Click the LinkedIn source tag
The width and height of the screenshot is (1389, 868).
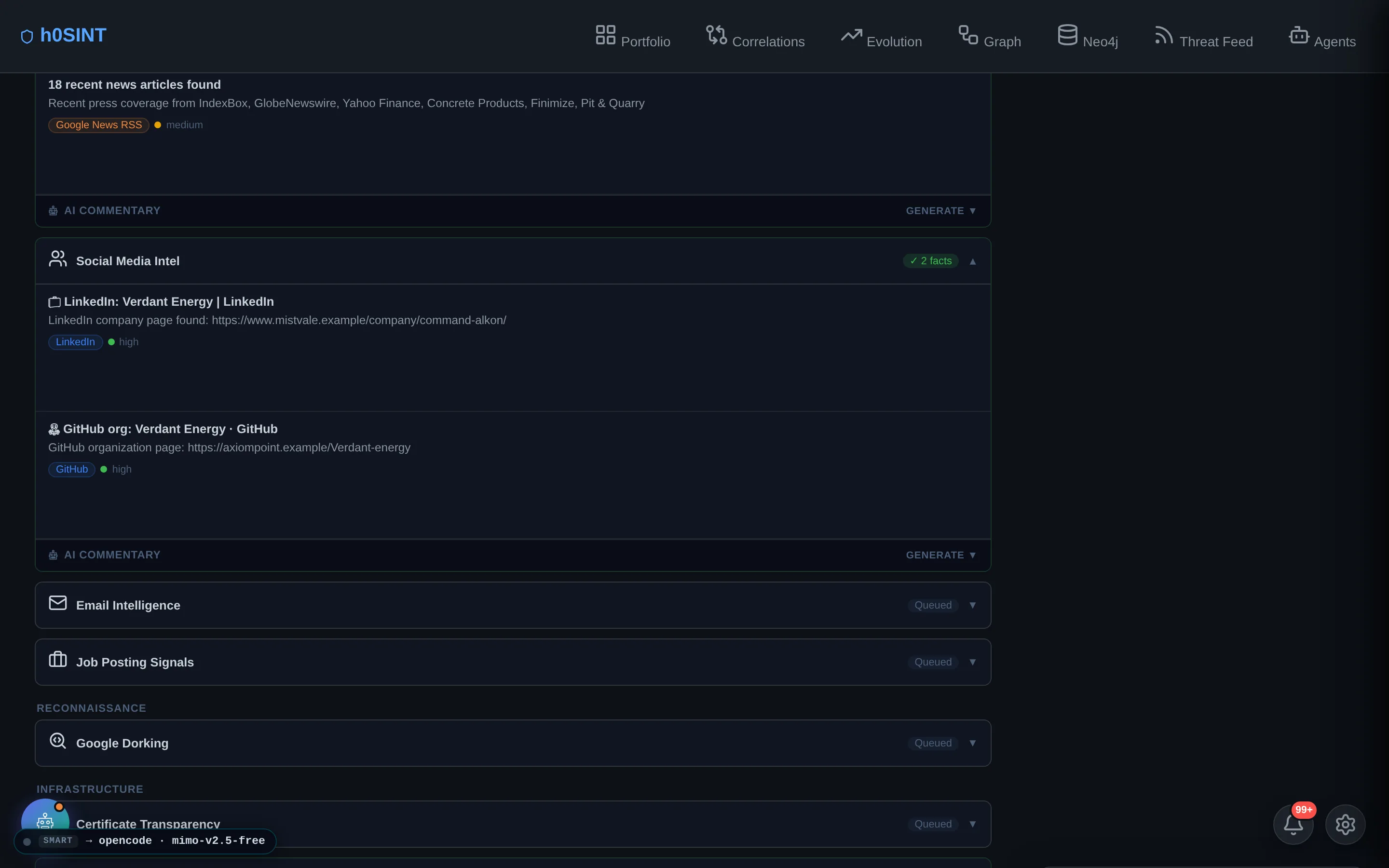(75, 342)
